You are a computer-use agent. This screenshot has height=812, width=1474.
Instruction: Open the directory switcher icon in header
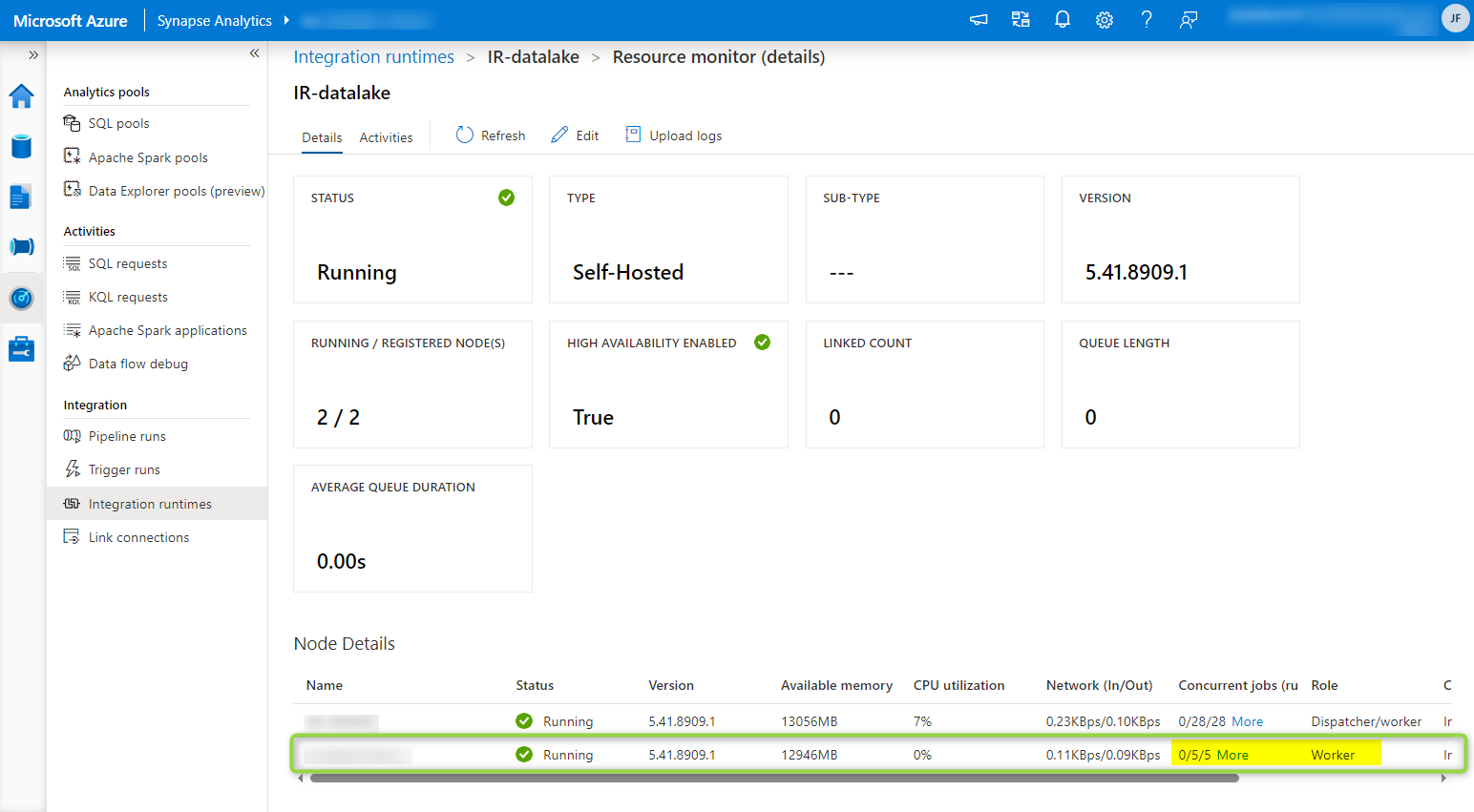[x=1021, y=20]
